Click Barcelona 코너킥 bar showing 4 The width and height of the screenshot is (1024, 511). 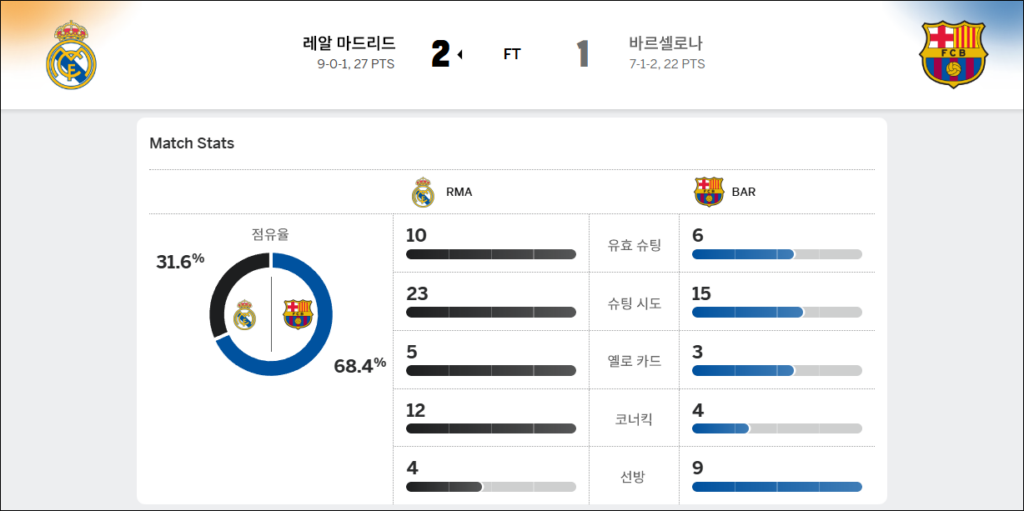[776, 428]
